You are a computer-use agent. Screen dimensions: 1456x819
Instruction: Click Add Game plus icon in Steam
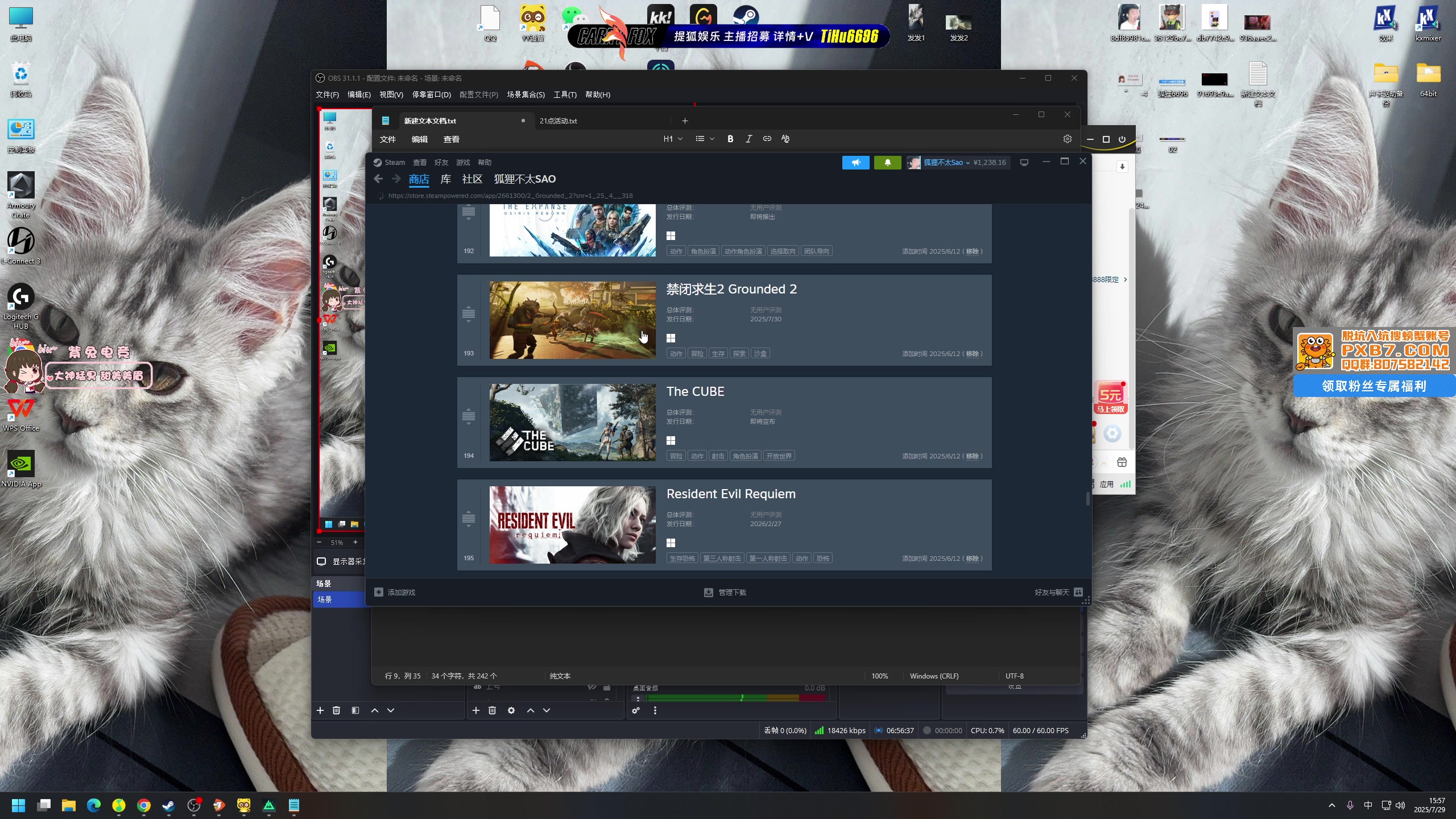(x=379, y=592)
